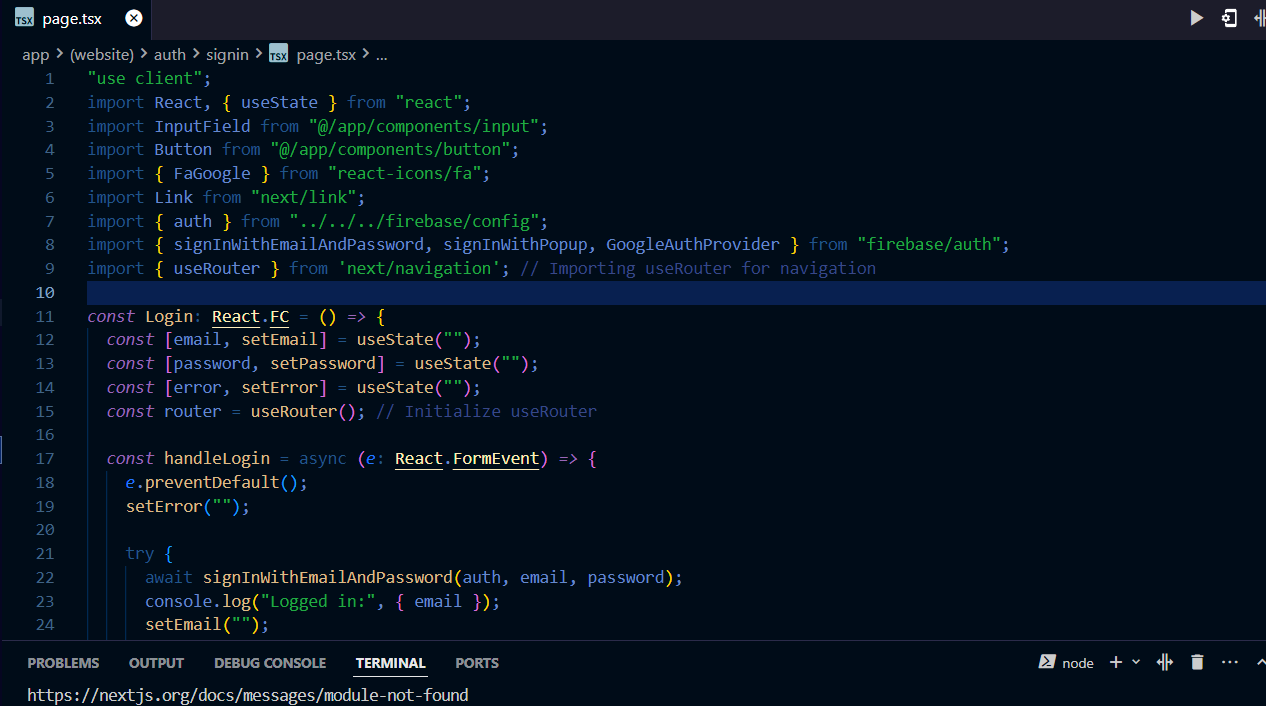Click the "../../../firebase/config" path
Screen dimensions: 1266x706
(415, 221)
